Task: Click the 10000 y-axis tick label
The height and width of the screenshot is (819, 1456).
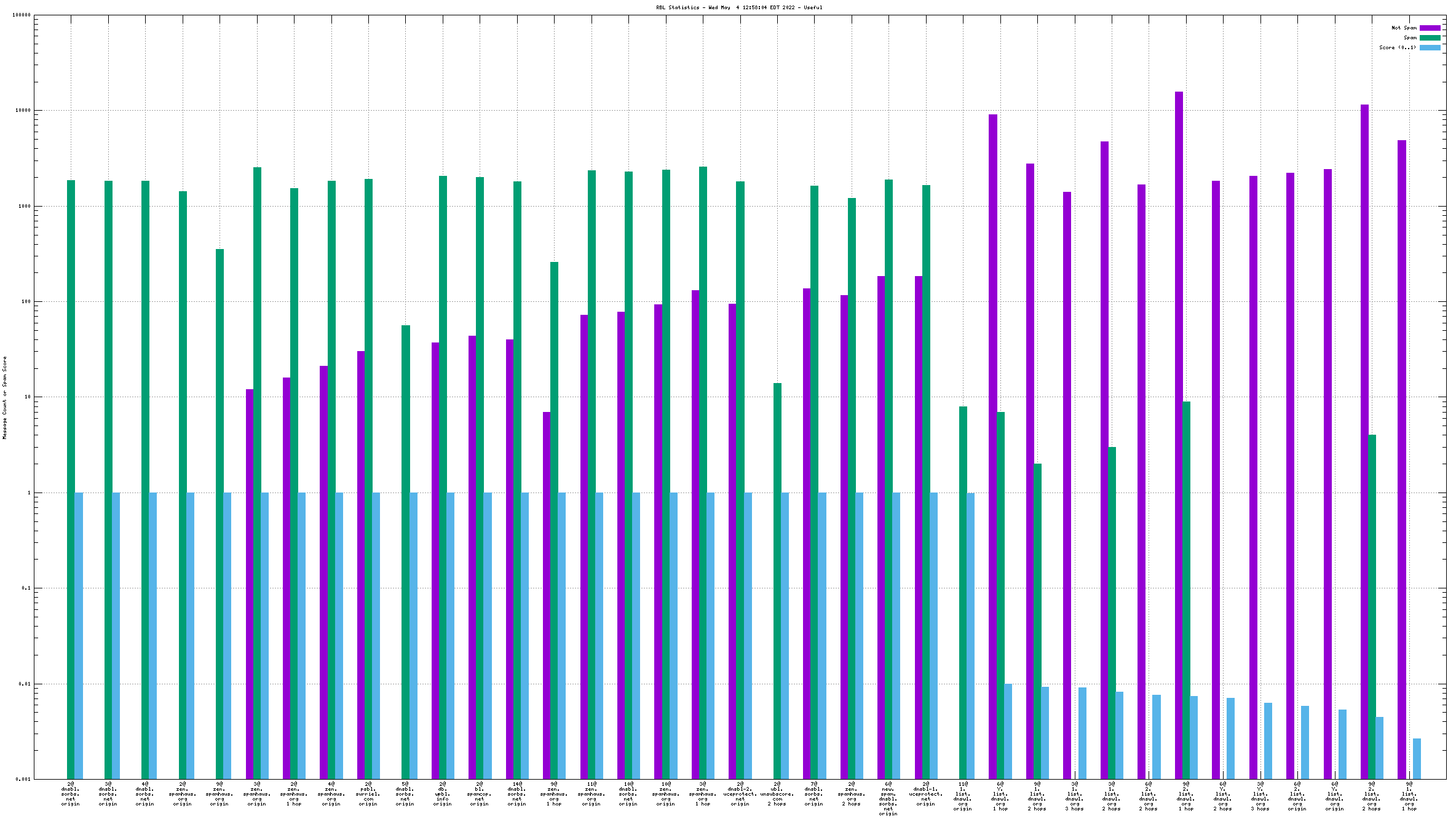Action: point(24,111)
